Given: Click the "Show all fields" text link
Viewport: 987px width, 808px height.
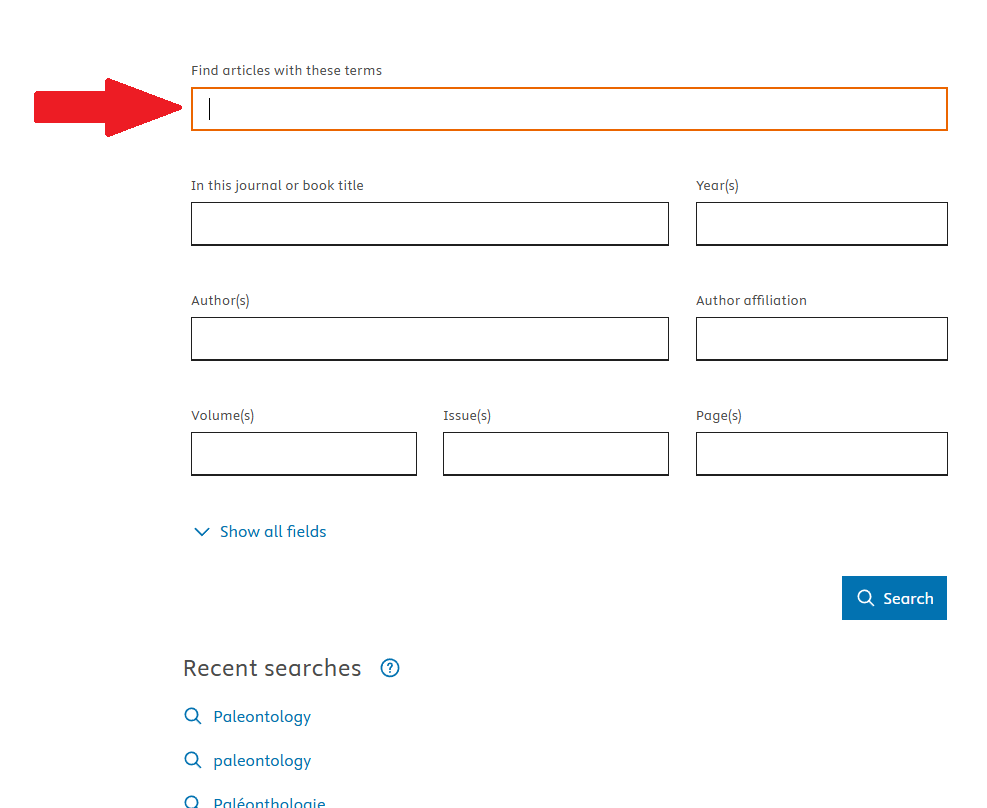Looking at the screenshot, I should coord(273,532).
